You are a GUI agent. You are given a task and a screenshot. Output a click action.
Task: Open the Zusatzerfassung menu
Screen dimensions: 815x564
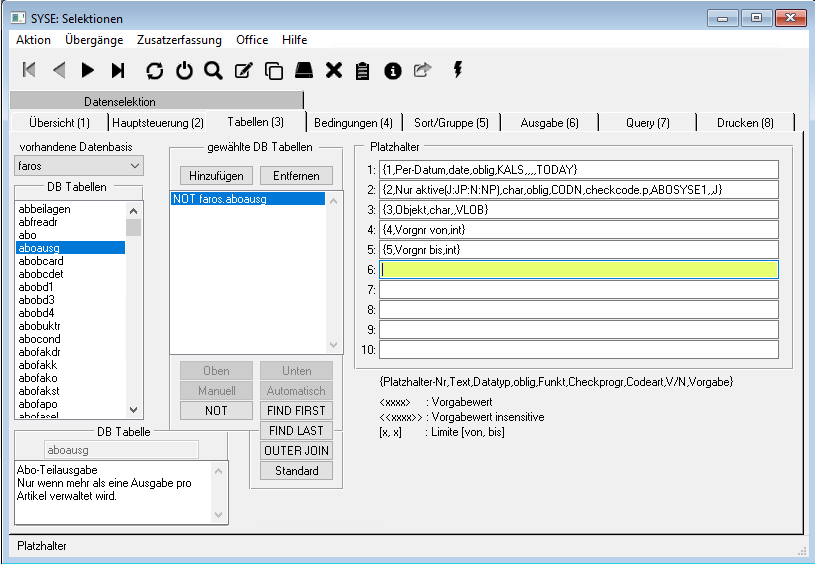coord(180,40)
